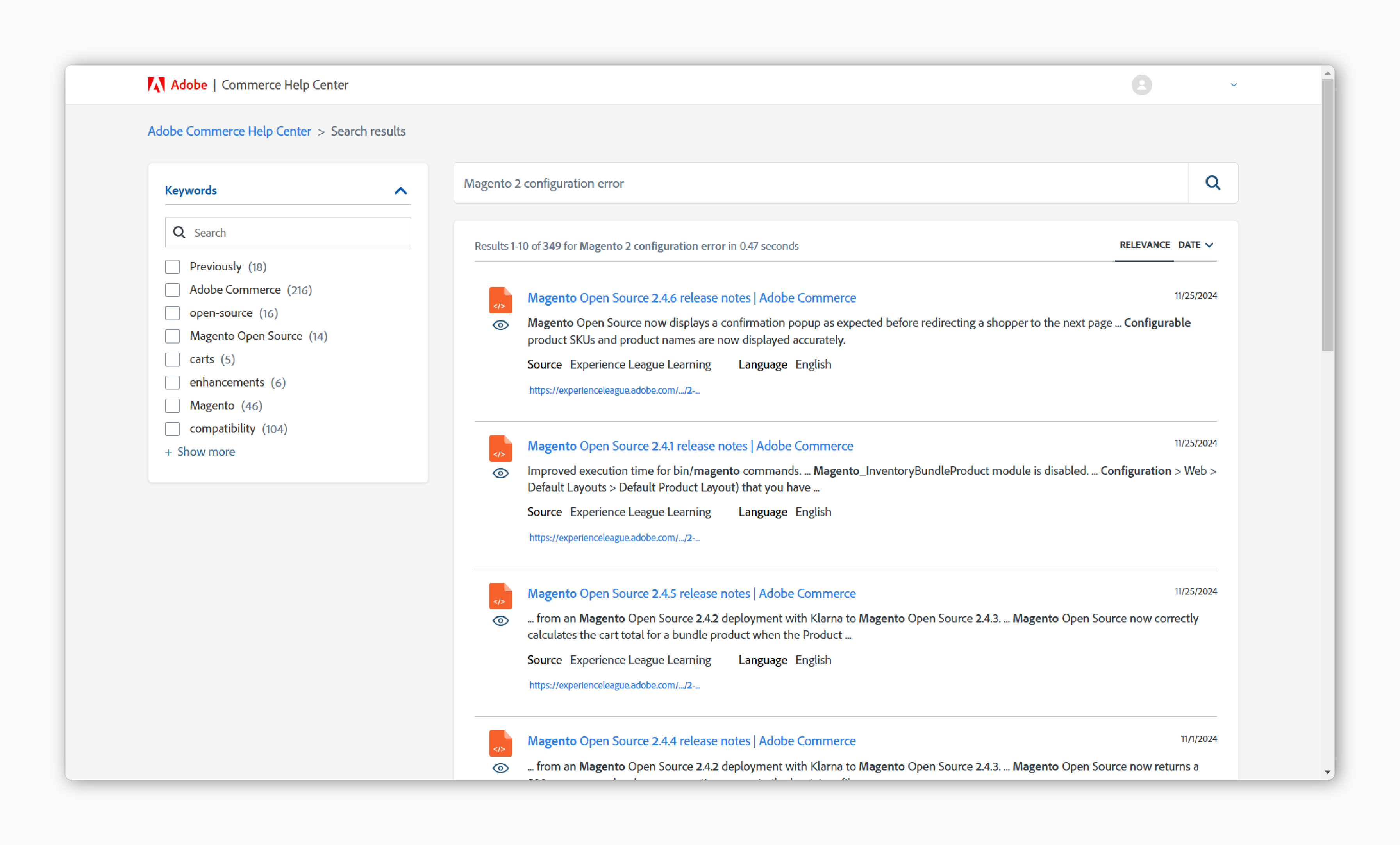Image resolution: width=1400 pixels, height=845 pixels.
Task: Quick view the 2.4.5 release notes result
Action: tap(500, 620)
